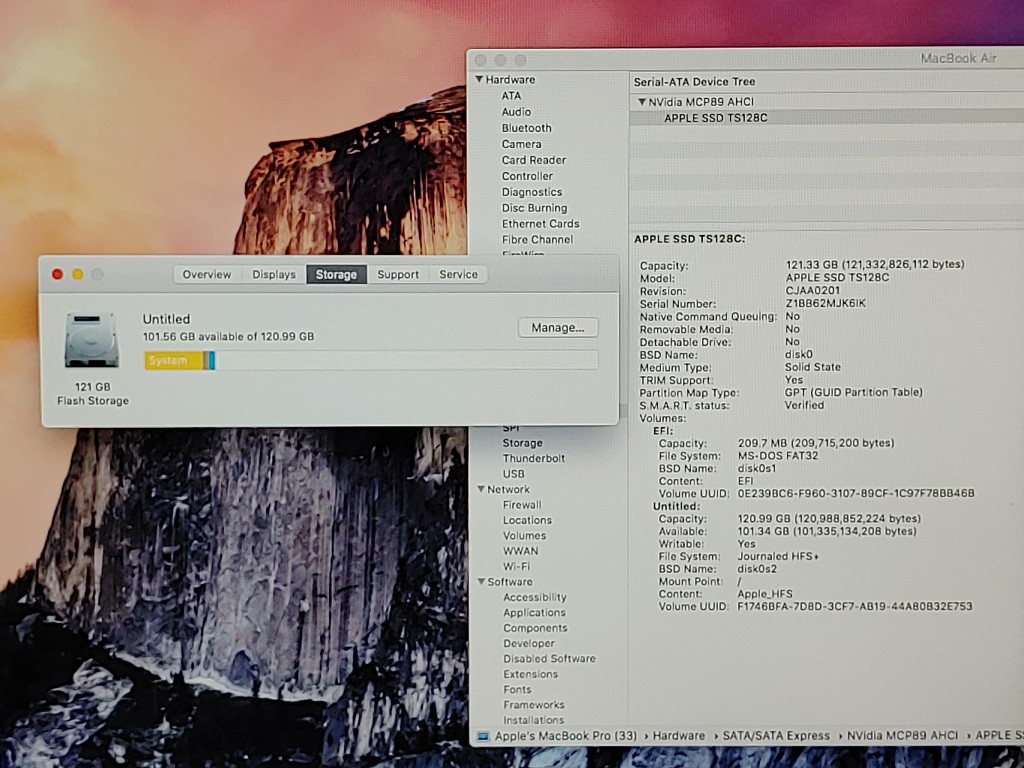Click the empty free-space portion of storage bar
Screen dimensions: 1024x768
pyautogui.click(x=405, y=360)
